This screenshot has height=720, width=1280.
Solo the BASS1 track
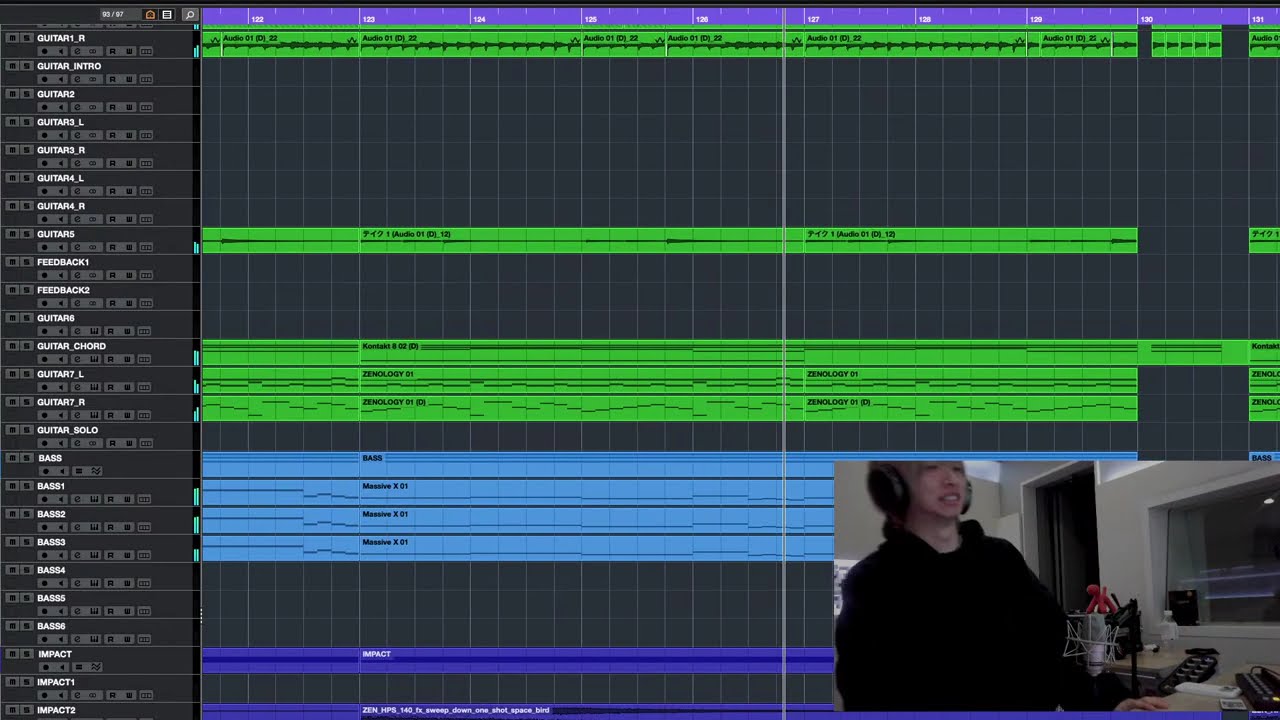pyautogui.click(x=27, y=486)
